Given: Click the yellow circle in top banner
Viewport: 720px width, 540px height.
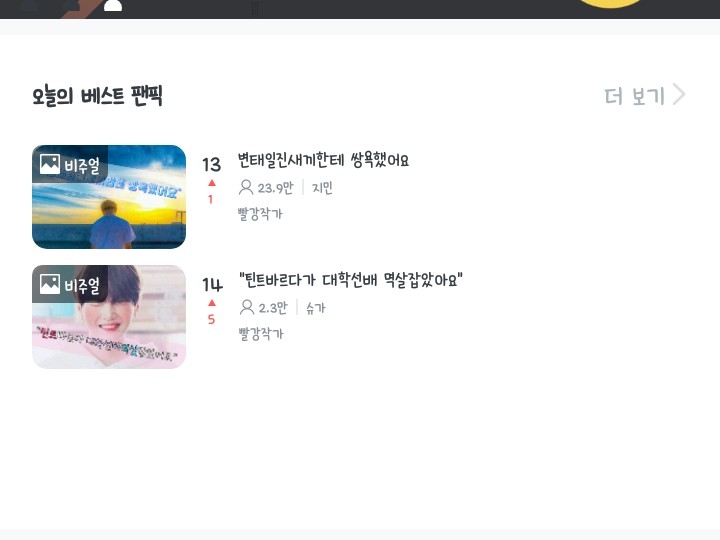Looking at the screenshot, I should [x=611, y=4].
